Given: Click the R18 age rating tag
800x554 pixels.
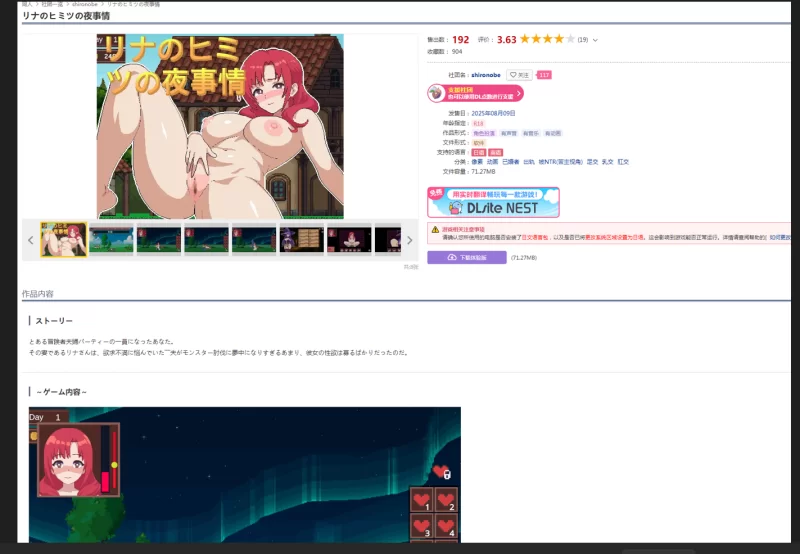Looking at the screenshot, I should [478, 123].
